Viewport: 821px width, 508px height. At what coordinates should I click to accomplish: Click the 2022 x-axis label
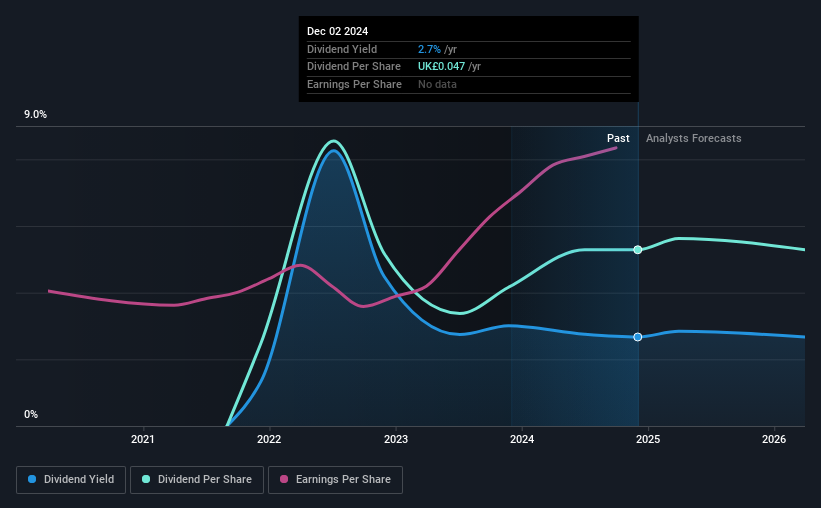pos(269,439)
